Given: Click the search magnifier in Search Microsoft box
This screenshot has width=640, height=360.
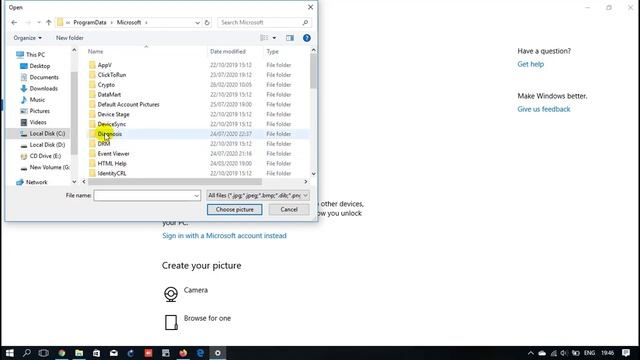Looking at the screenshot, I should point(305,22).
